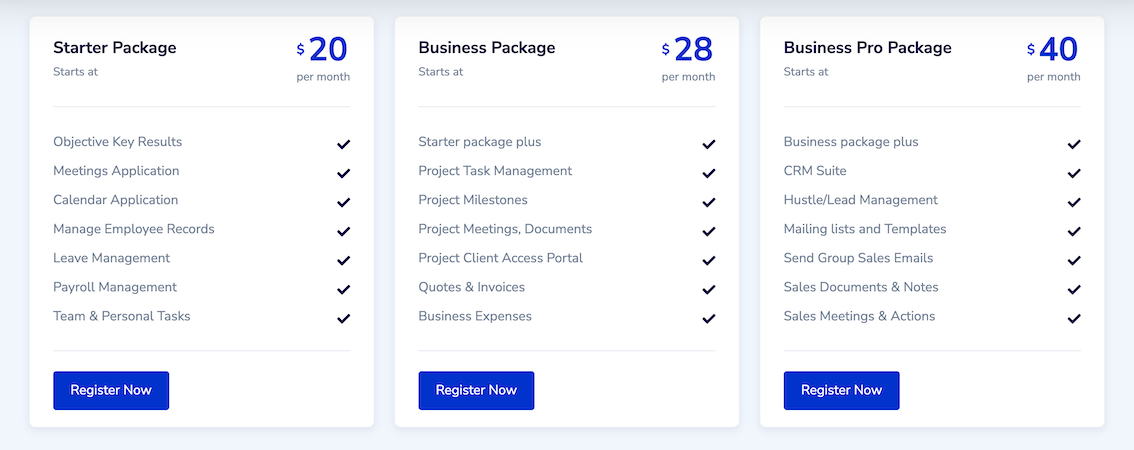This screenshot has width=1134, height=450.
Task: Register for the Business Package
Action: [x=476, y=391]
